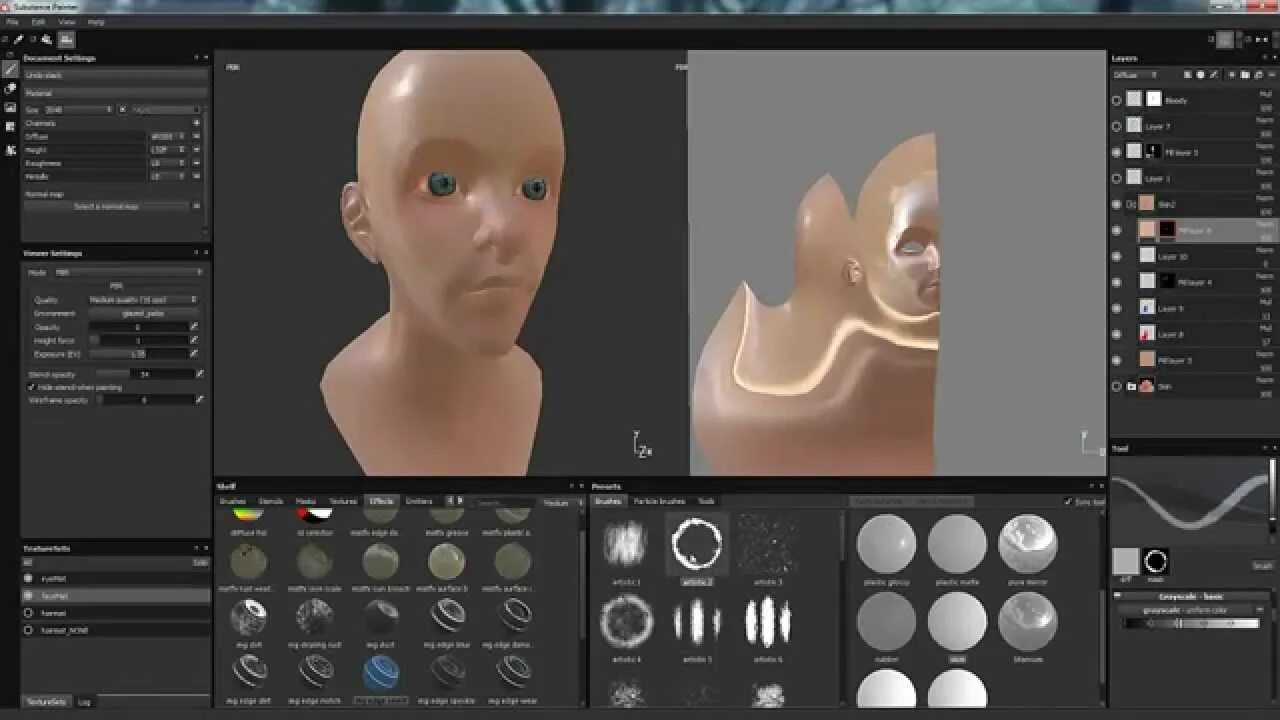The image size is (1280, 720).
Task: Remove the Roughness channel with its minus button
Action: (196, 163)
